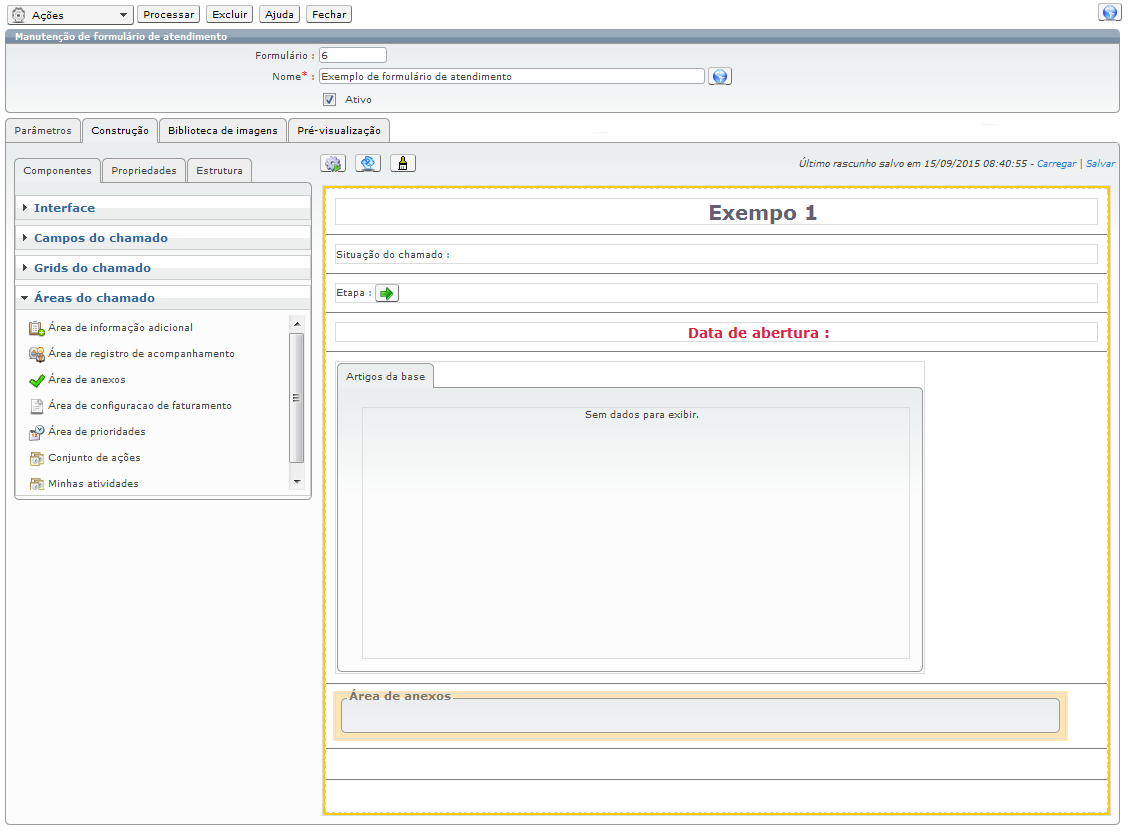Click the Minhas atividades icon
Viewport: 1129px width, 831px height.
[x=37, y=484]
